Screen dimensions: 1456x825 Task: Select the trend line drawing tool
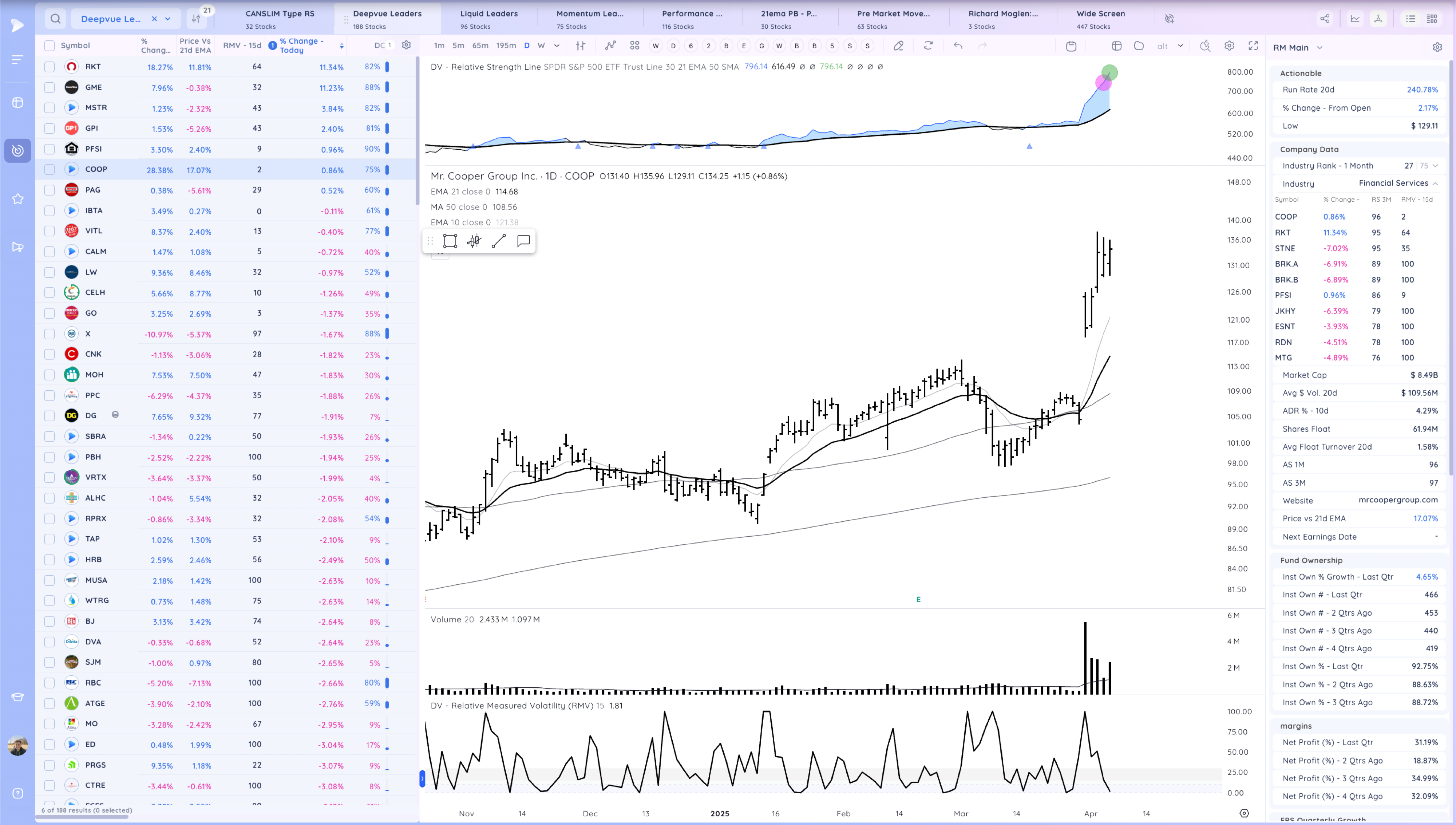(x=498, y=241)
